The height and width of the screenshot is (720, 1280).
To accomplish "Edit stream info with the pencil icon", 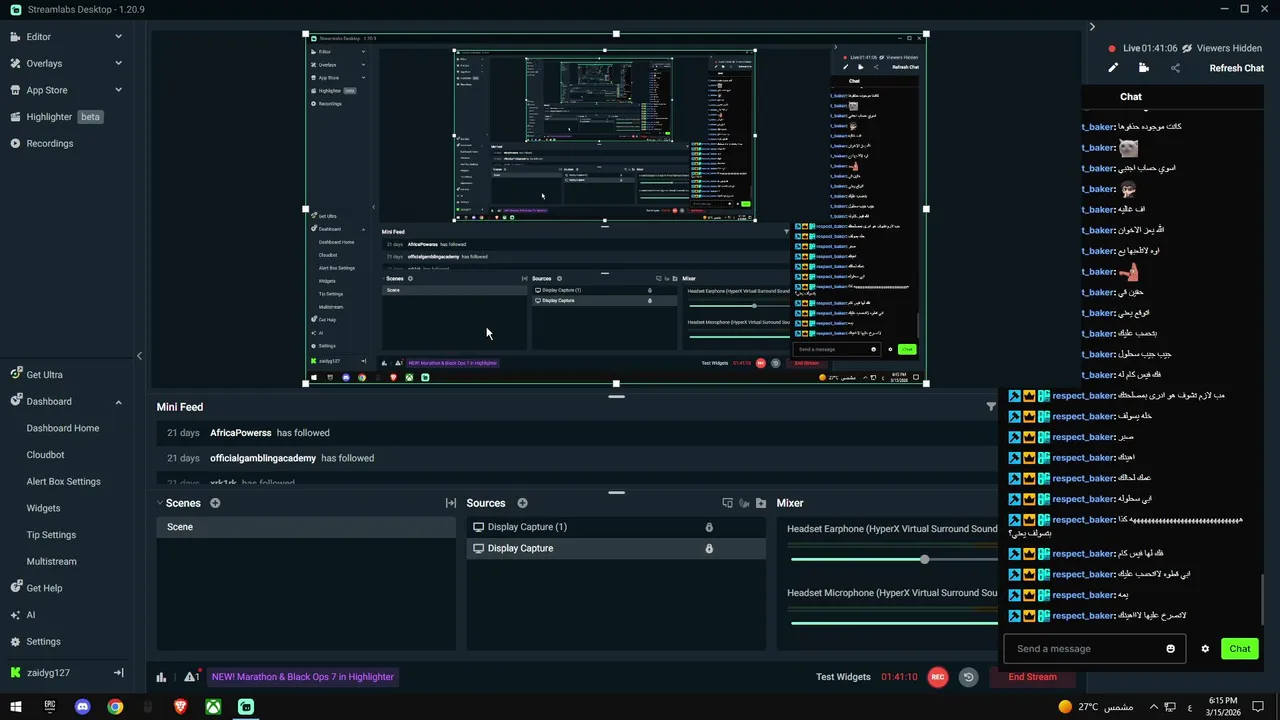I will click(x=1113, y=68).
